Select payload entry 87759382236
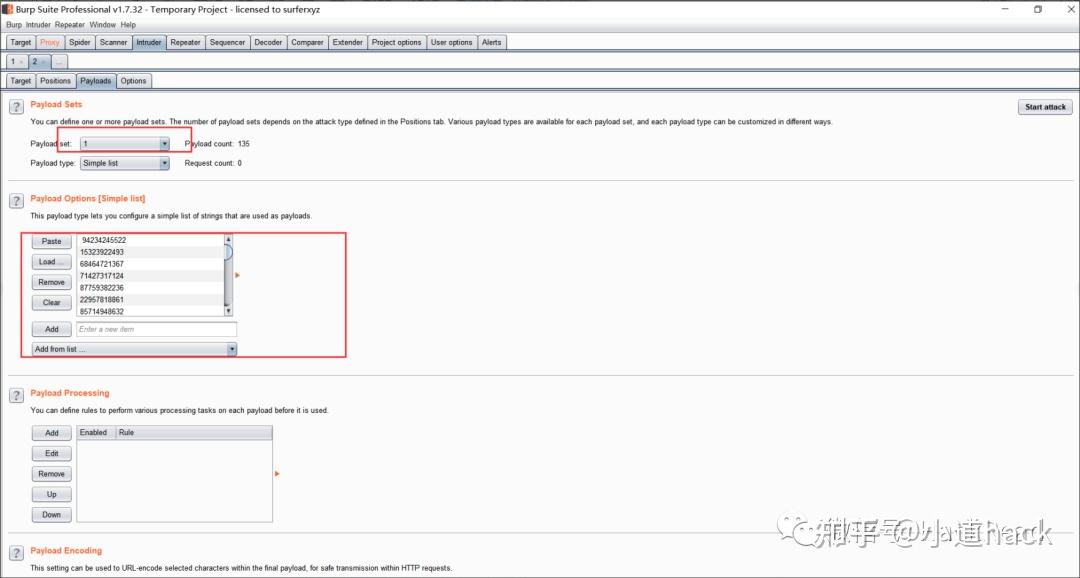Viewport: 1080px width, 578px height. click(151, 288)
